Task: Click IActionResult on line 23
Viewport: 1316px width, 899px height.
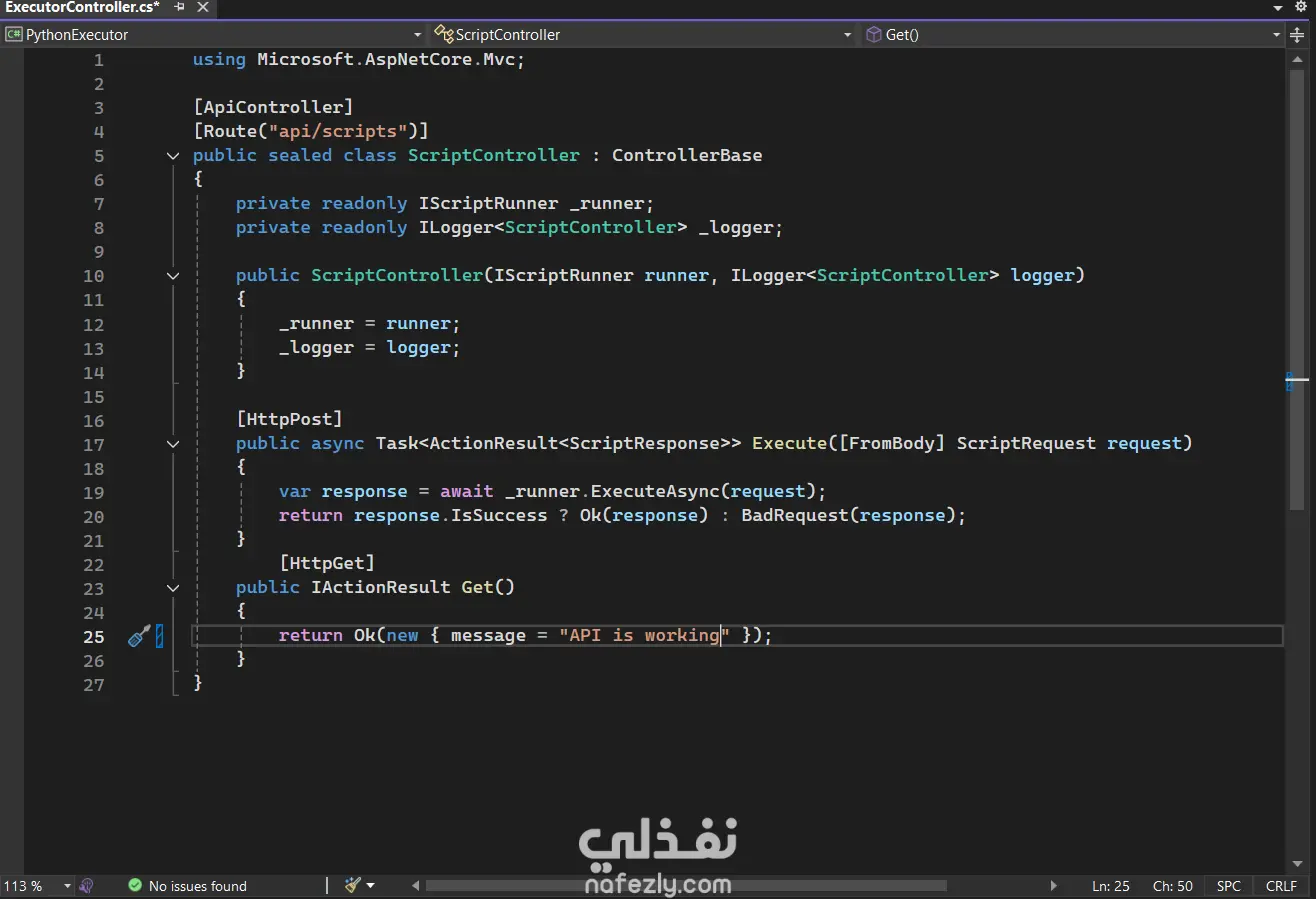Action: click(x=381, y=587)
